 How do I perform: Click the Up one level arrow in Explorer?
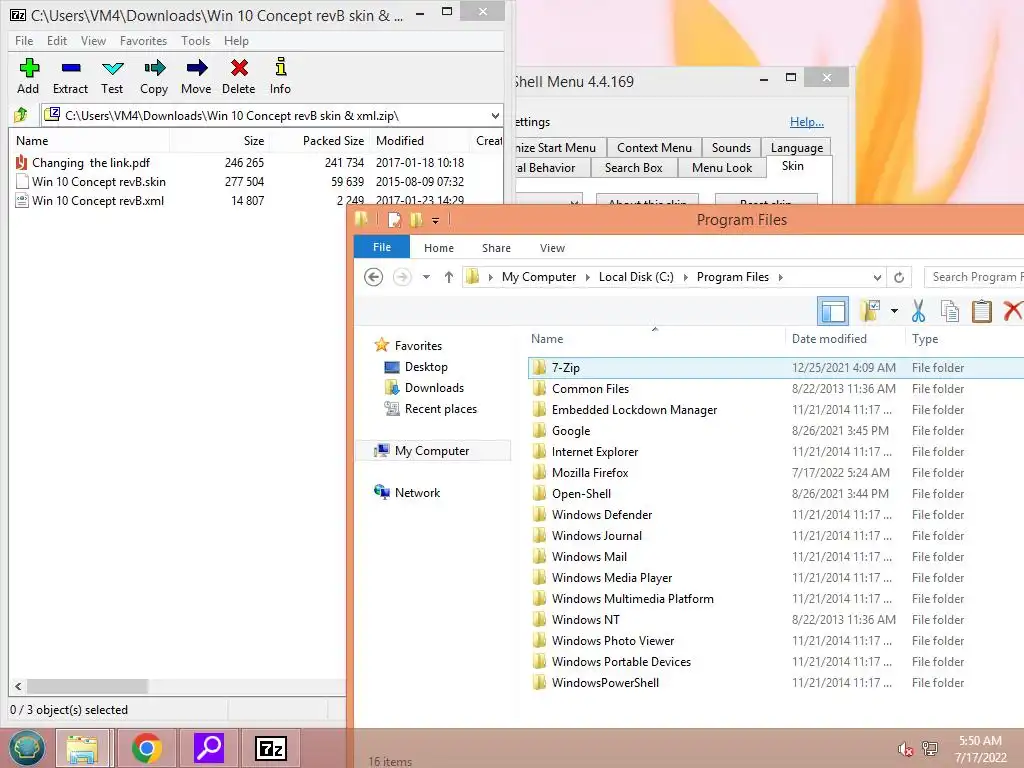pyautogui.click(x=449, y=277)
